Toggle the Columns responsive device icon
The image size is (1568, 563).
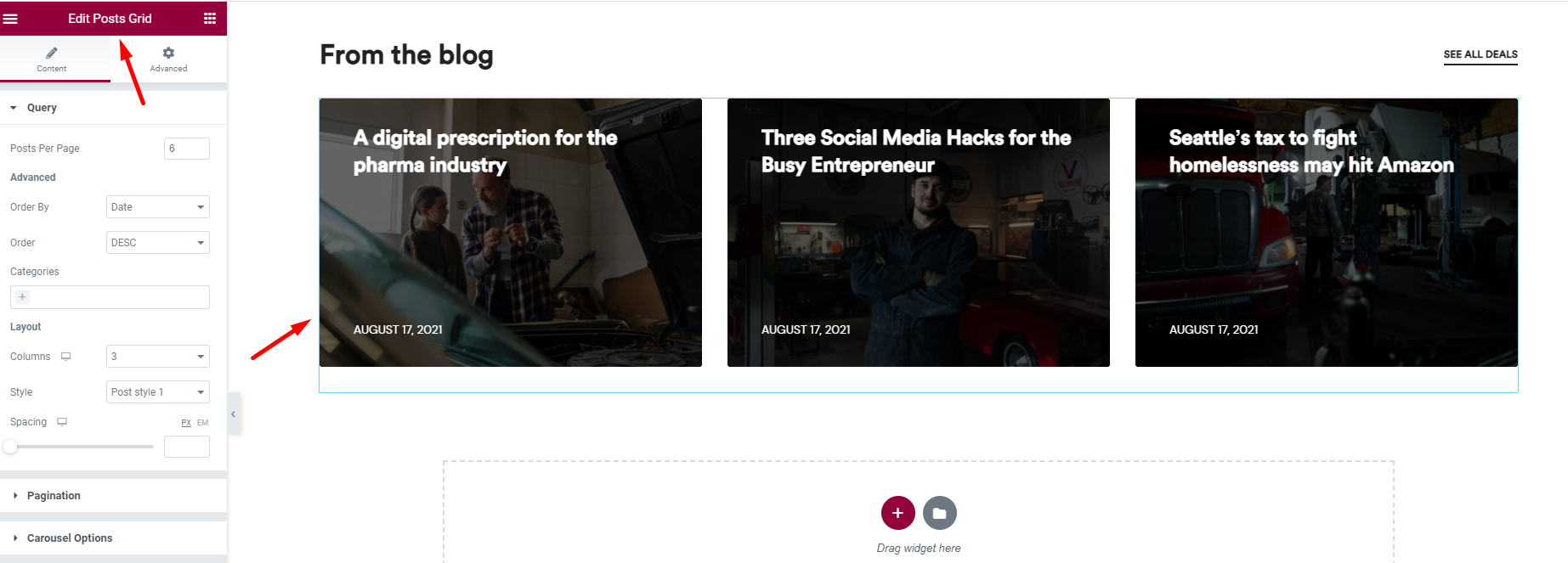point(65,357)
